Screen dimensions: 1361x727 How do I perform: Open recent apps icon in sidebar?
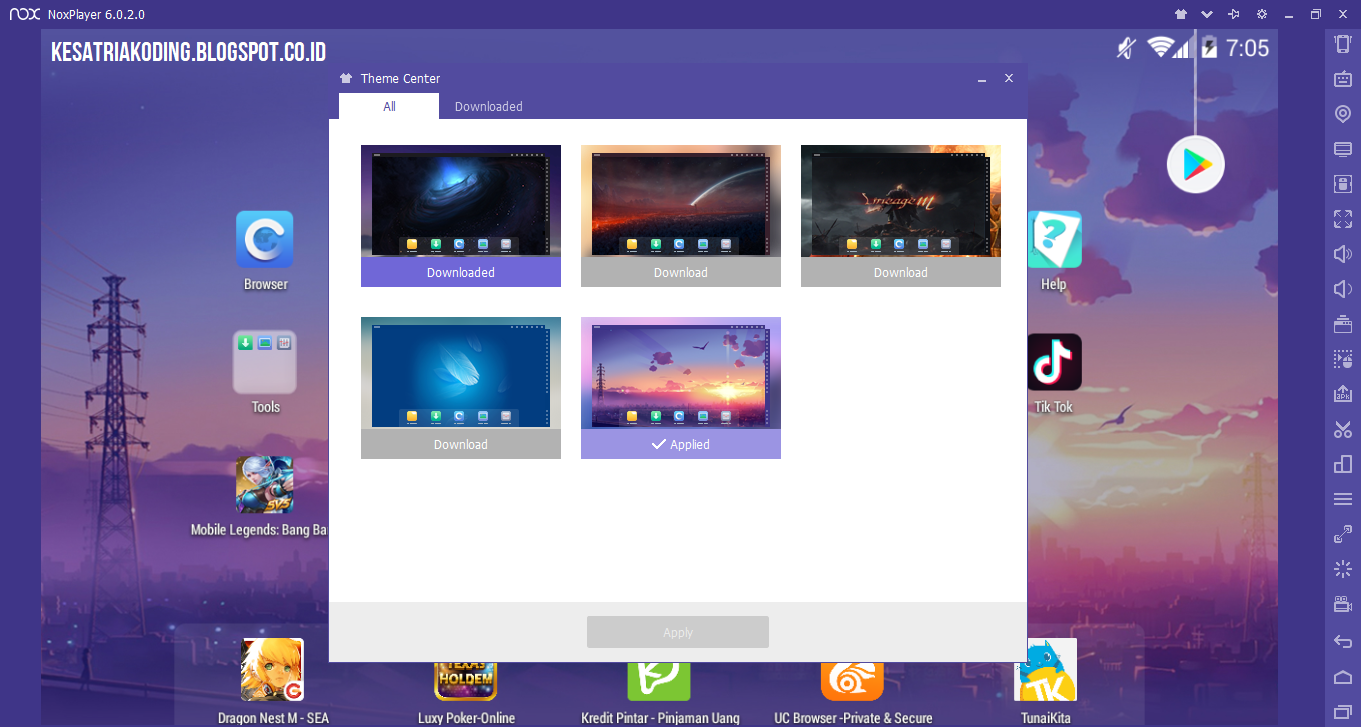click(1343, 711)
